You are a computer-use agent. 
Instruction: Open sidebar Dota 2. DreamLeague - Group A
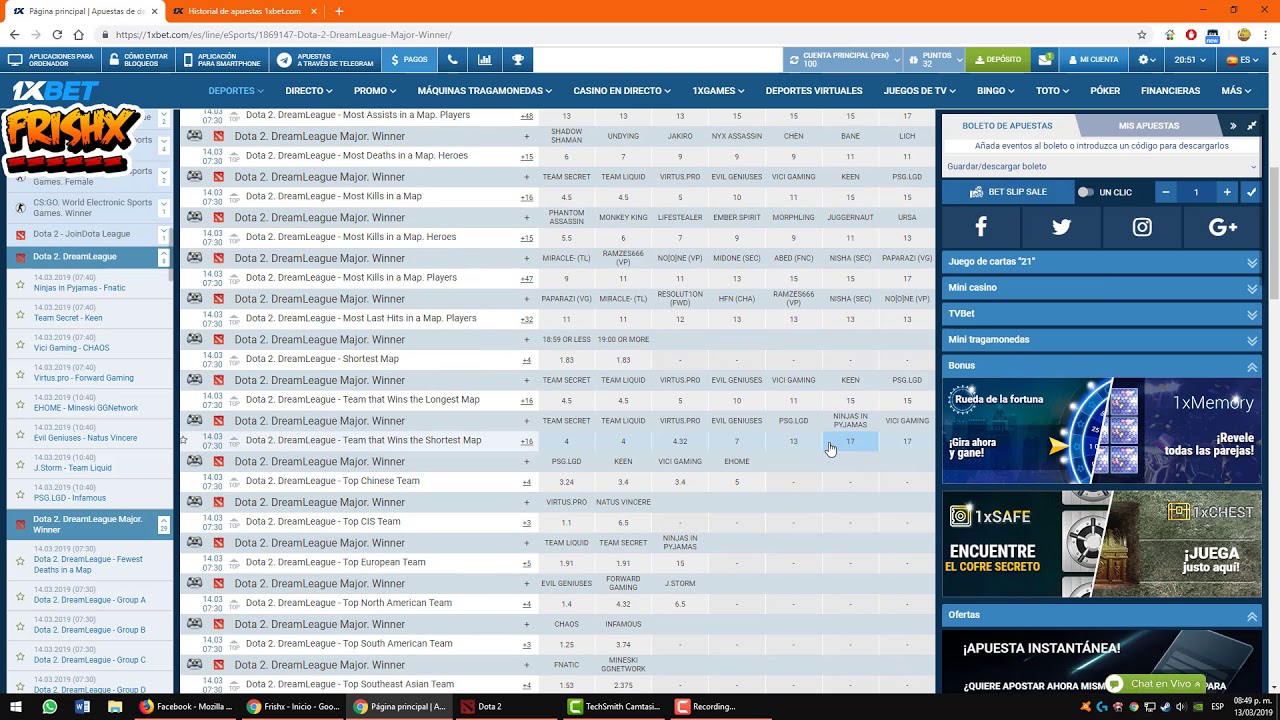tap(89, 600)
